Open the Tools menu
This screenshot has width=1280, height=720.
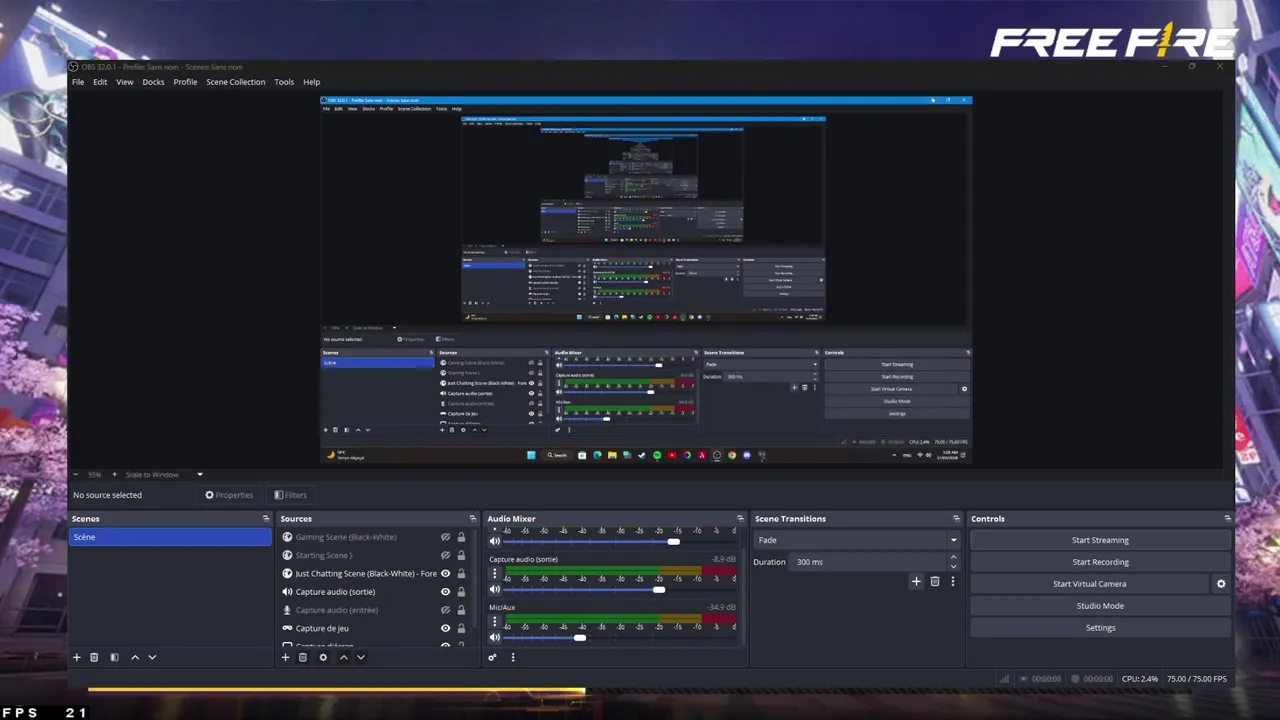tap(284, 82)
